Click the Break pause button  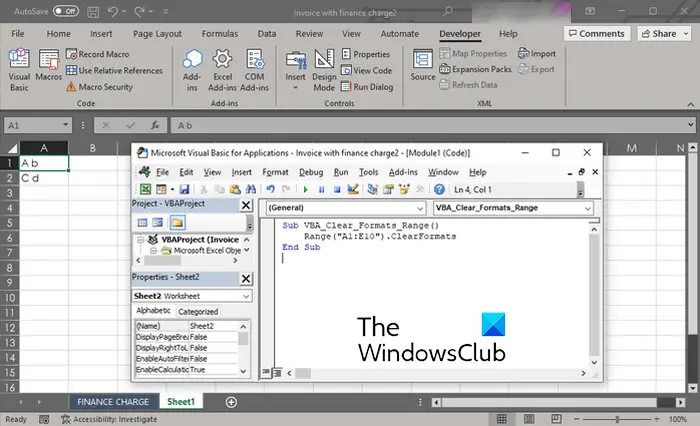(x=321, y=189)
